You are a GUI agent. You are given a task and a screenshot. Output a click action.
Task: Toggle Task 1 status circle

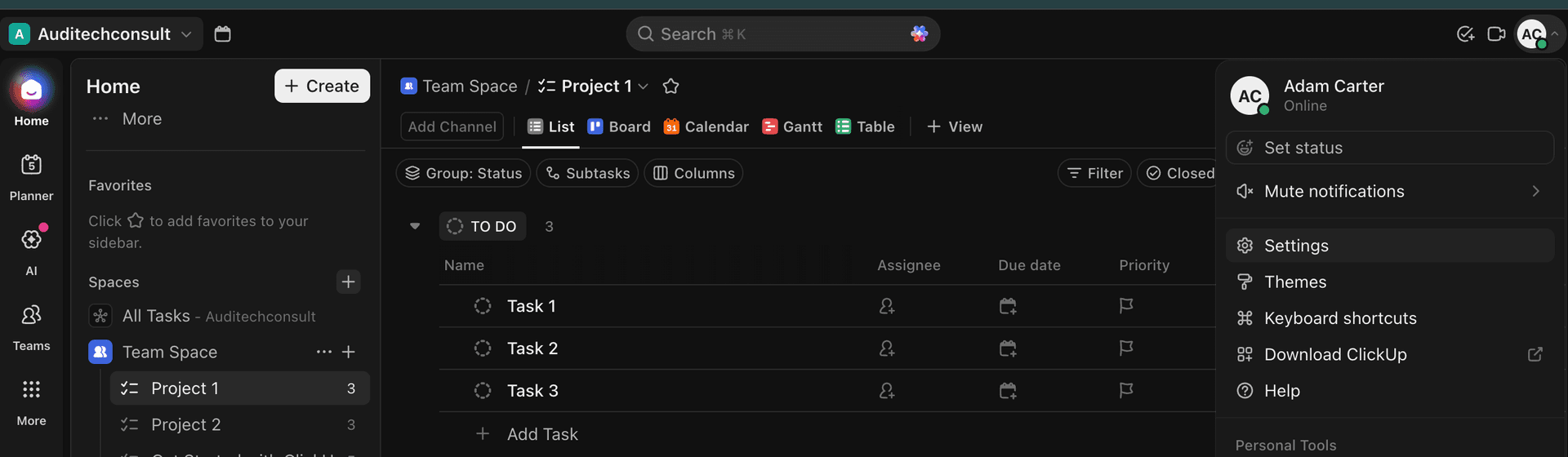pyautogui.click(x=483, y=306)
